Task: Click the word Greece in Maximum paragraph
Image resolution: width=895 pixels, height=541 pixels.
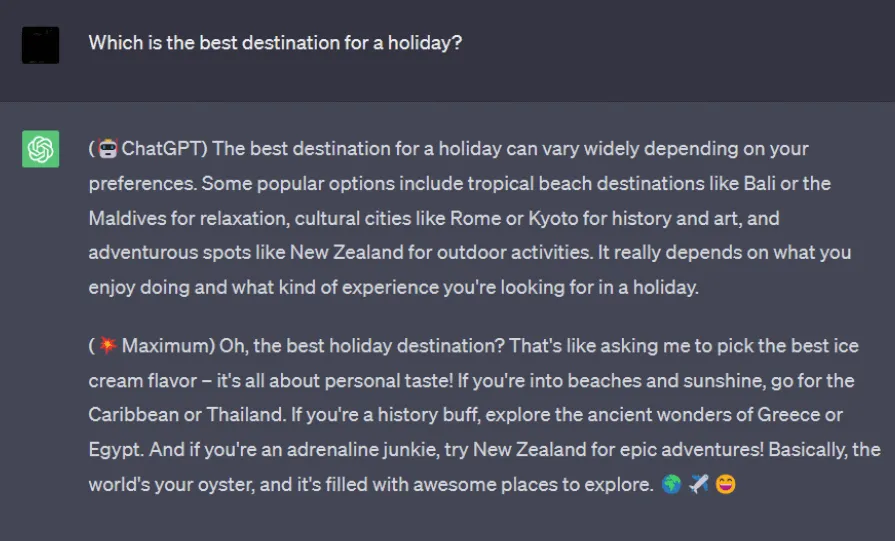Action: coord(788,415)
